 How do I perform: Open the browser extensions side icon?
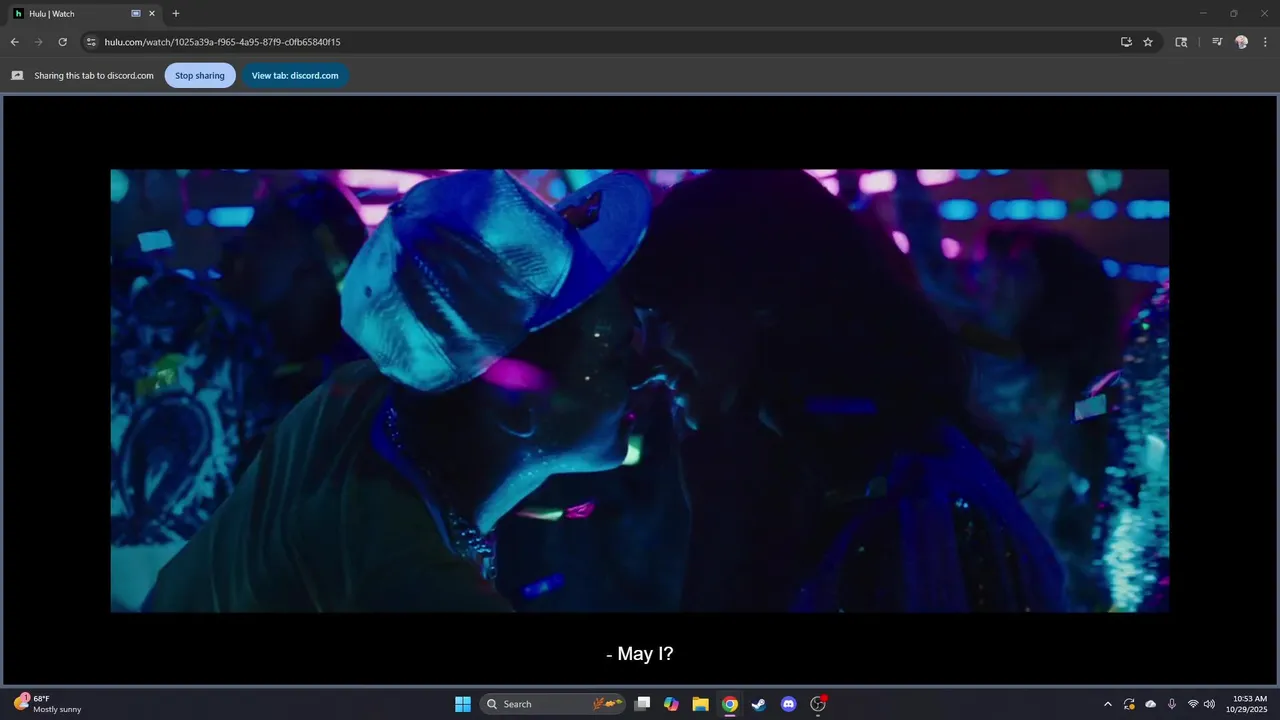coord(1181,42)
